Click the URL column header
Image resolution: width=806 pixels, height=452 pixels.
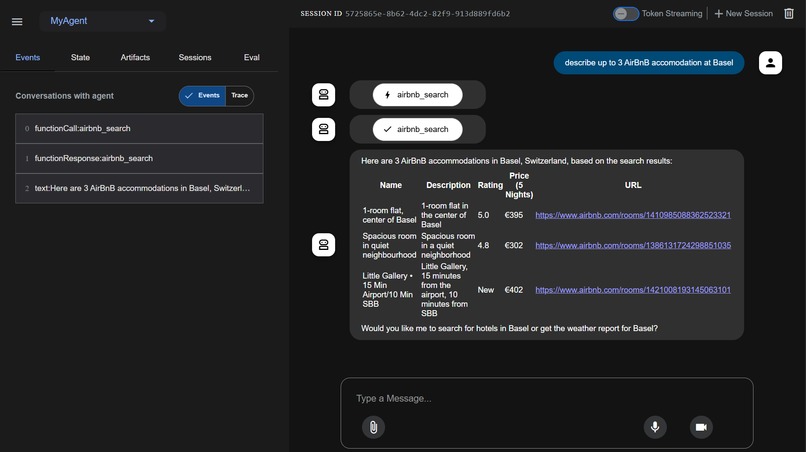(x=633, y=185)
